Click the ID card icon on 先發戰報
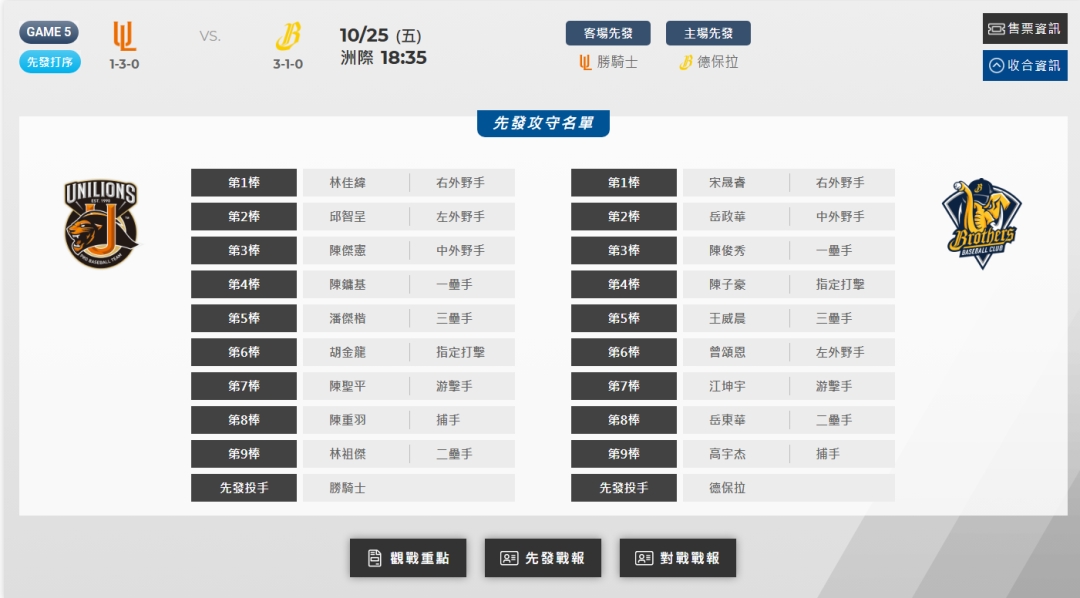1080x598 pixels. point(509,558)
